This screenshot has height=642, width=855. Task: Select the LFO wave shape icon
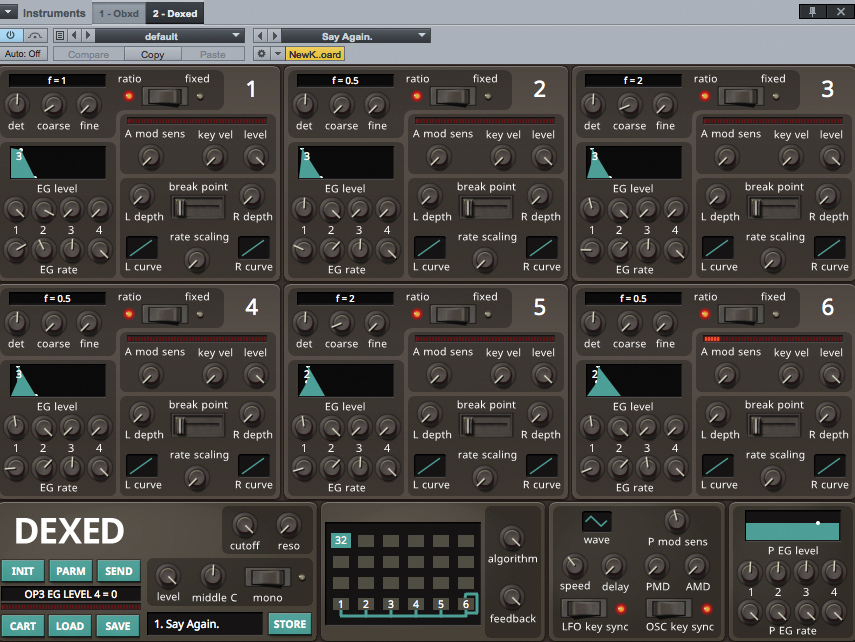pyautogui.click(x=595, y=521)
